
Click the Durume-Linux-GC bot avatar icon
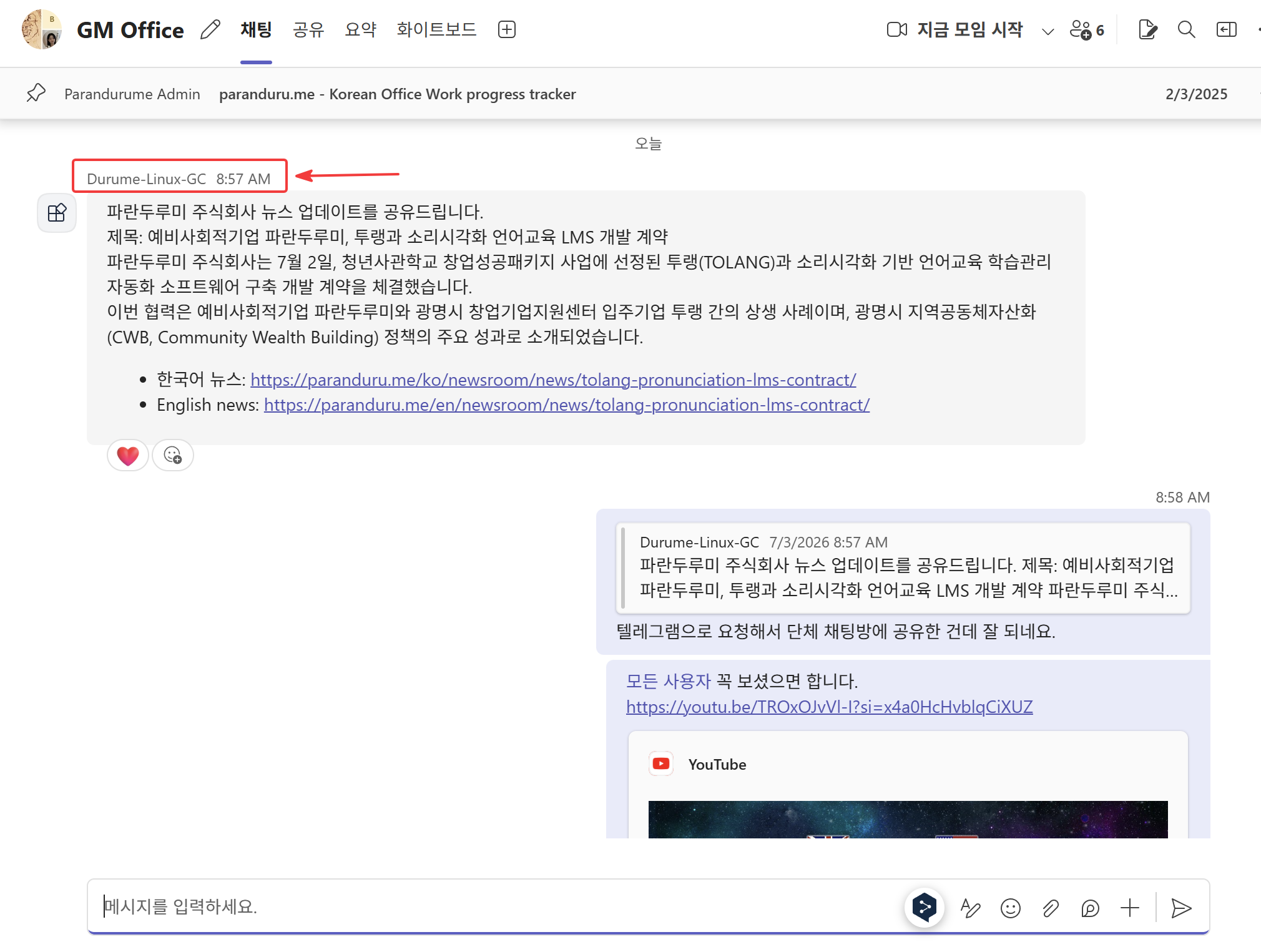click(57, 213)
